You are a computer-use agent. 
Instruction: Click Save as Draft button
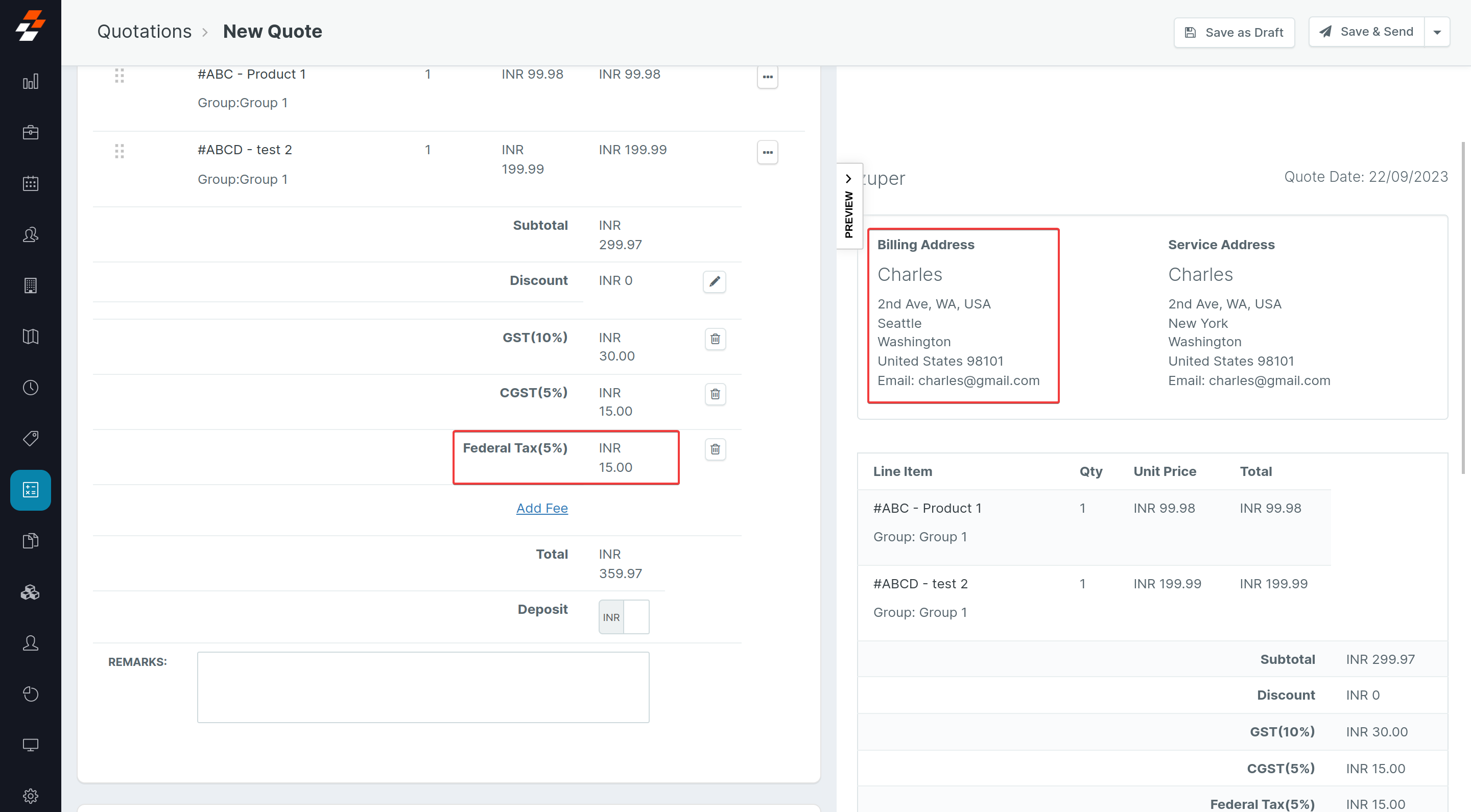(x=1233, y=33)
